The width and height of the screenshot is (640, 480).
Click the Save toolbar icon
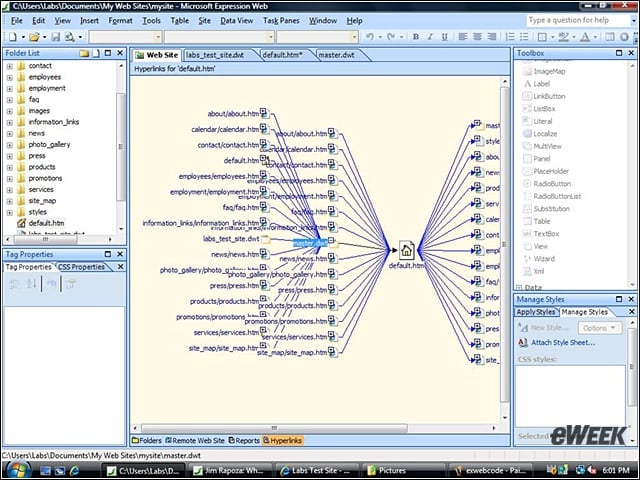(x=56, y=37)
